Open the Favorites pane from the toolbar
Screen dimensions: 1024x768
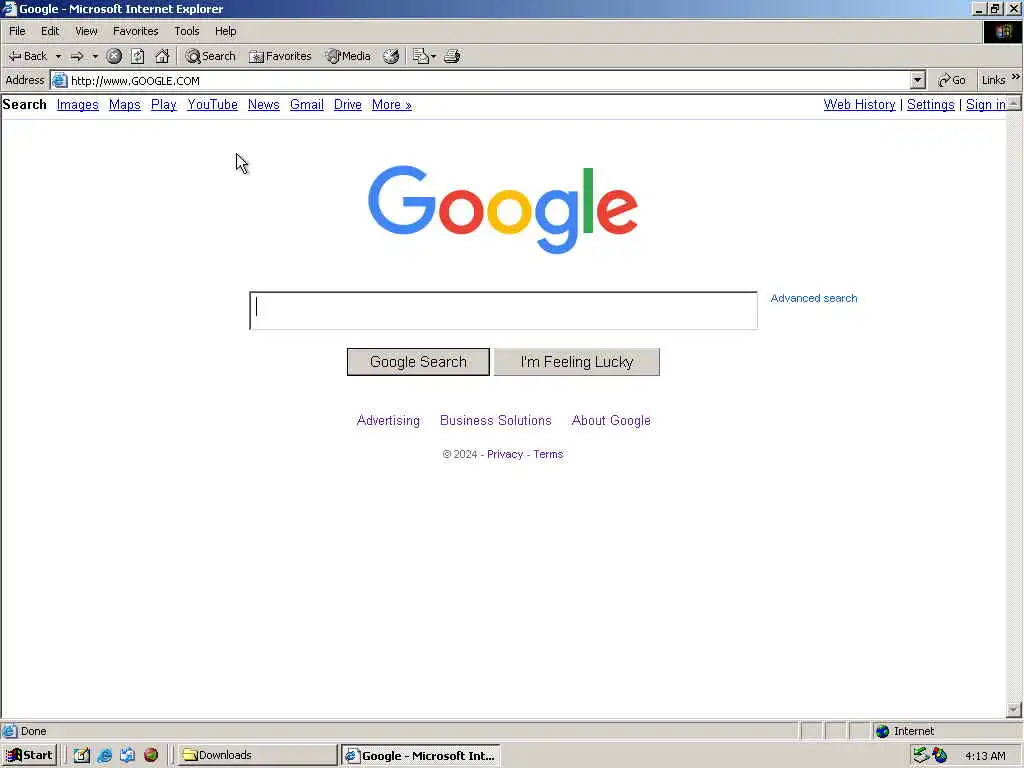pyautogui.click(x=280, y=56)
